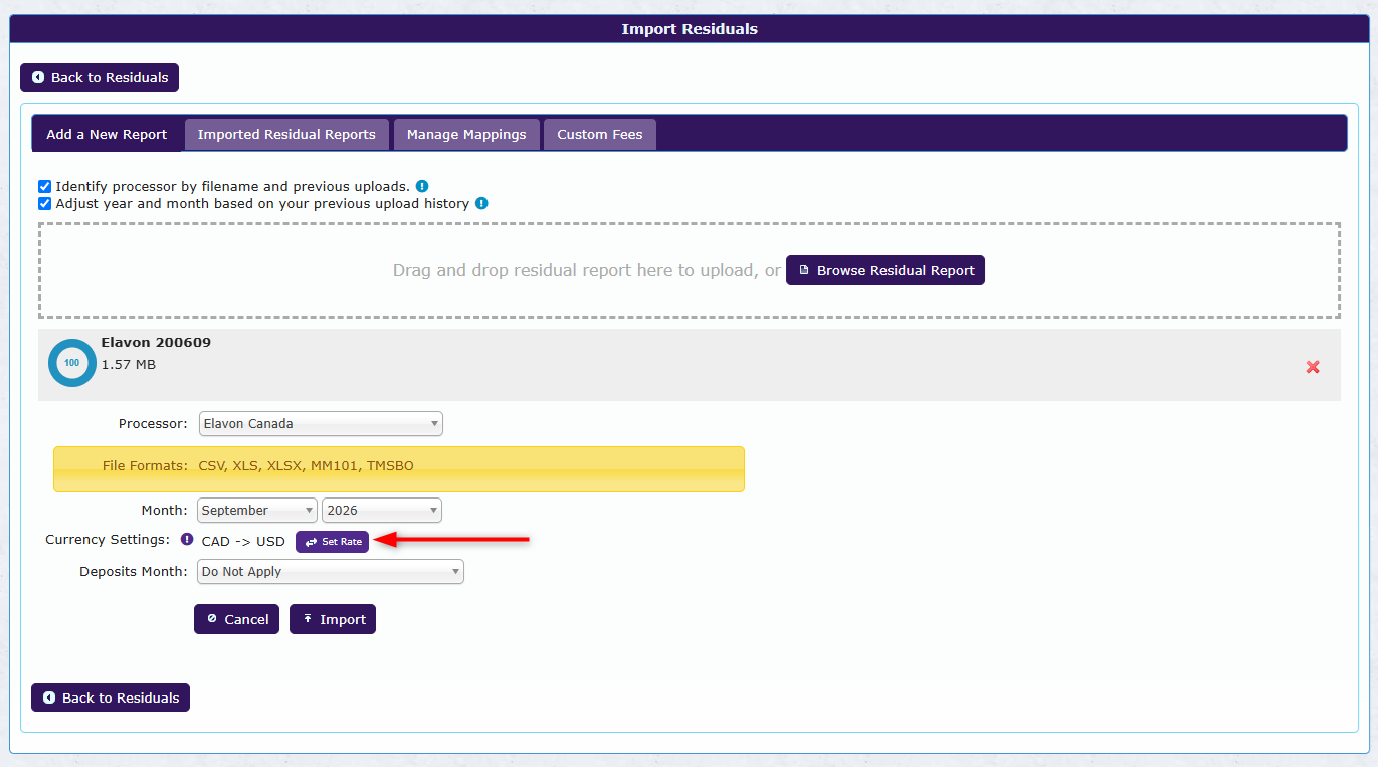The width and height of the screenshot is (1378, 767).
Task: Click the bottom Back to Residuals button
Action: (x=110, y=698)
